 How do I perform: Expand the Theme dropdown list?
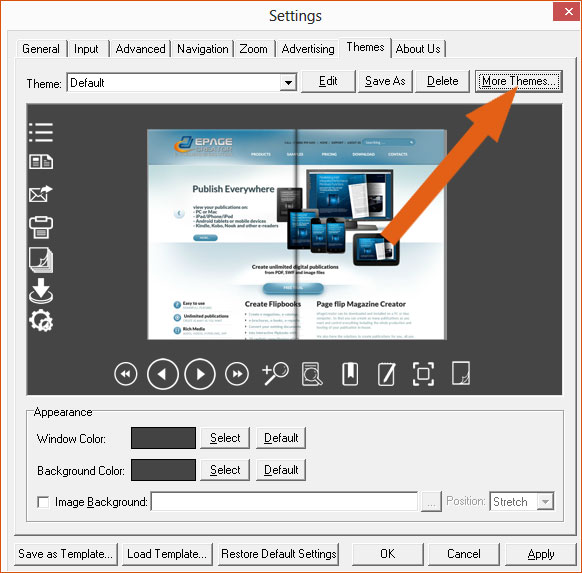pyautogui.click(x=288, y=82)
